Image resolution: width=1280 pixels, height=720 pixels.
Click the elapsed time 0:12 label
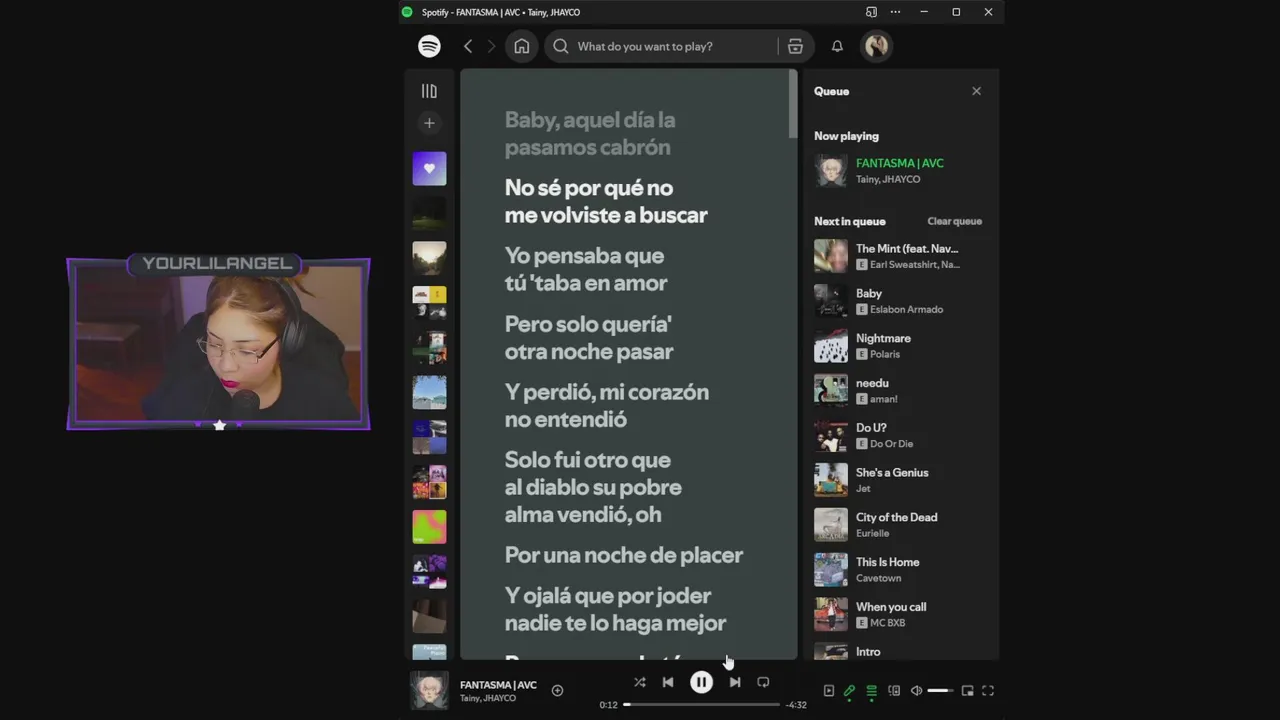[x=608, y=705]
